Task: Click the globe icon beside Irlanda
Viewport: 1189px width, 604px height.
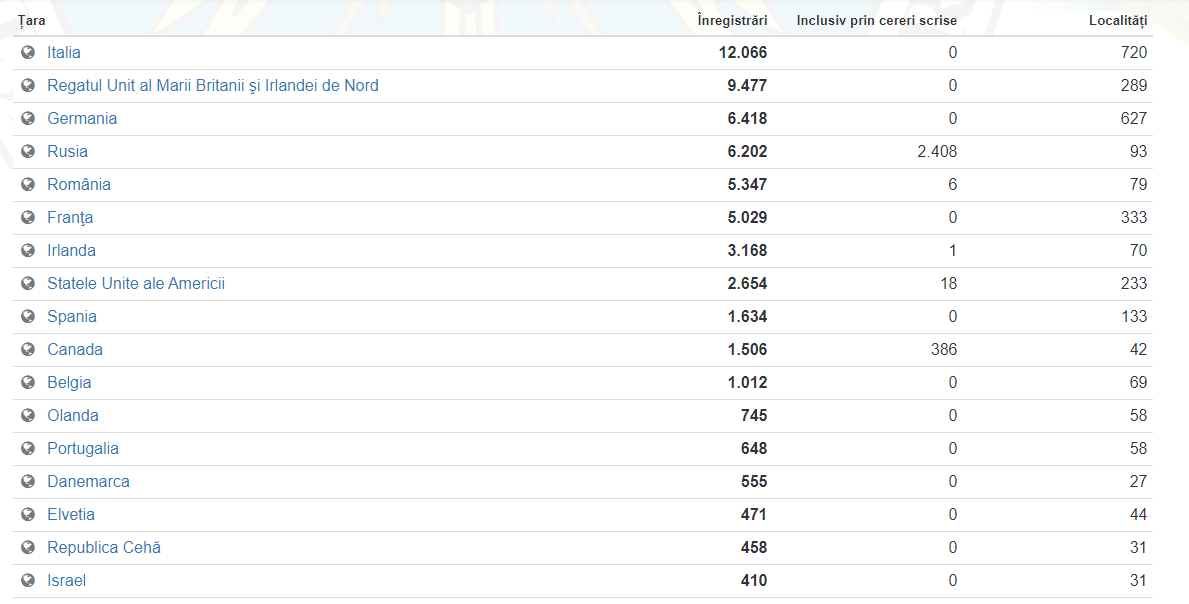Action: tap(28, 250)
